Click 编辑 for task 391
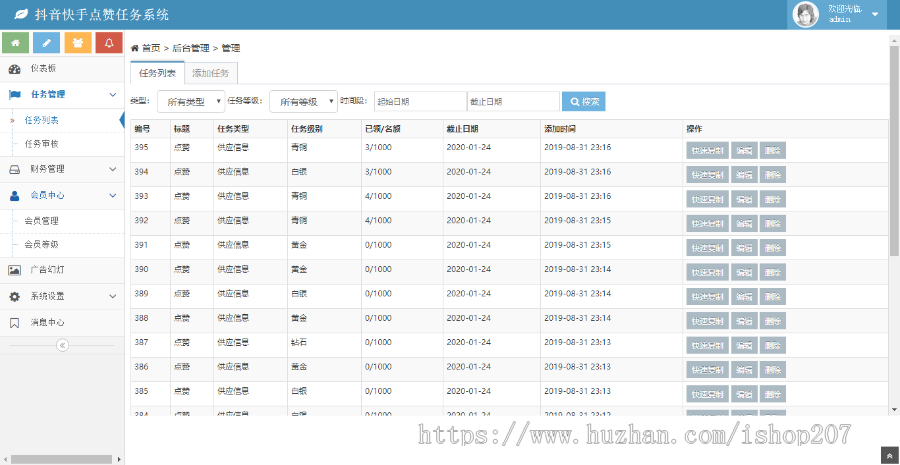The image size is (900, 465). (x=744, y=248)
